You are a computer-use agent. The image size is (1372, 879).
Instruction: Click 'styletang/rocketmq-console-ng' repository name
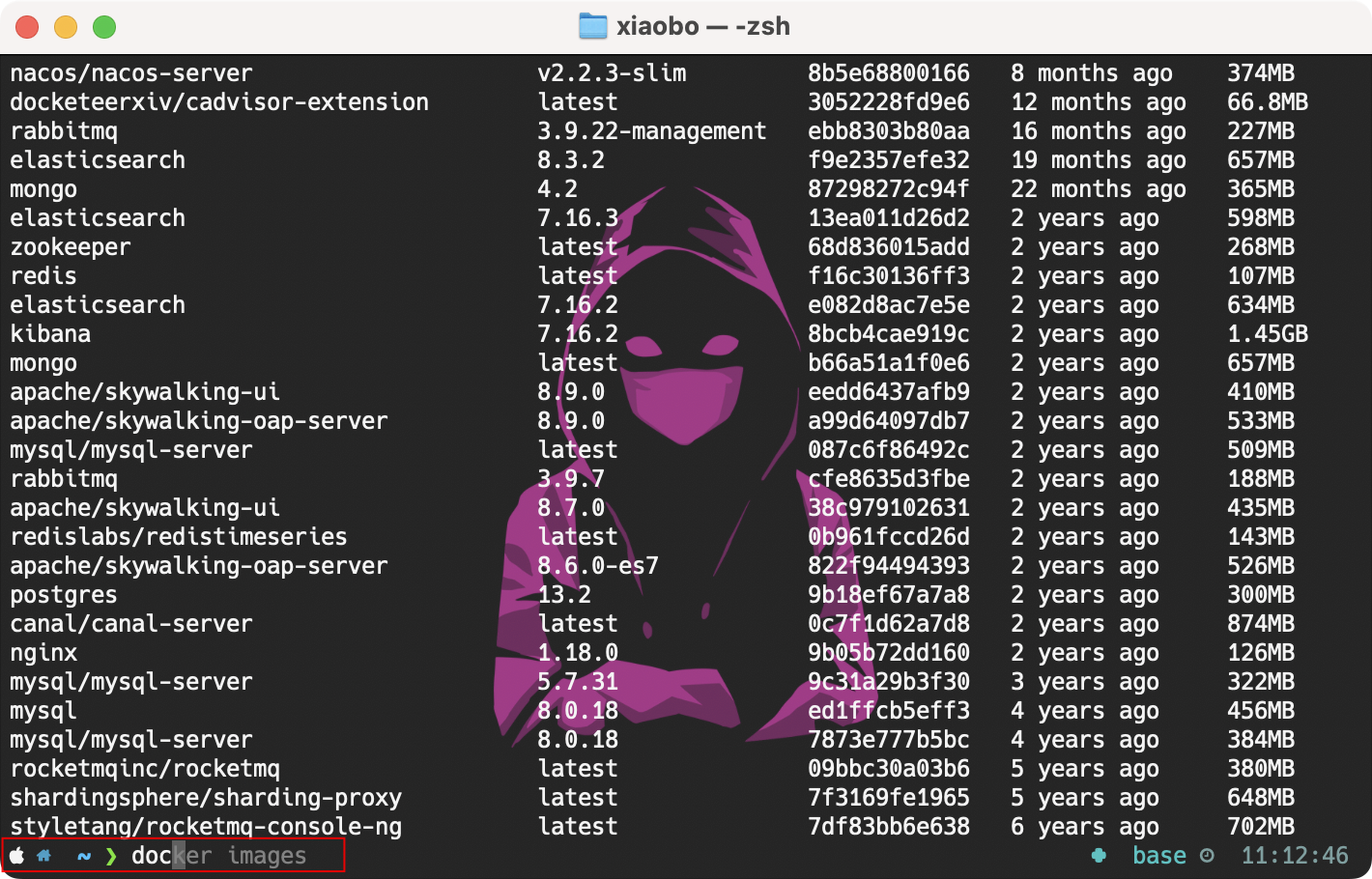(206, 827)
